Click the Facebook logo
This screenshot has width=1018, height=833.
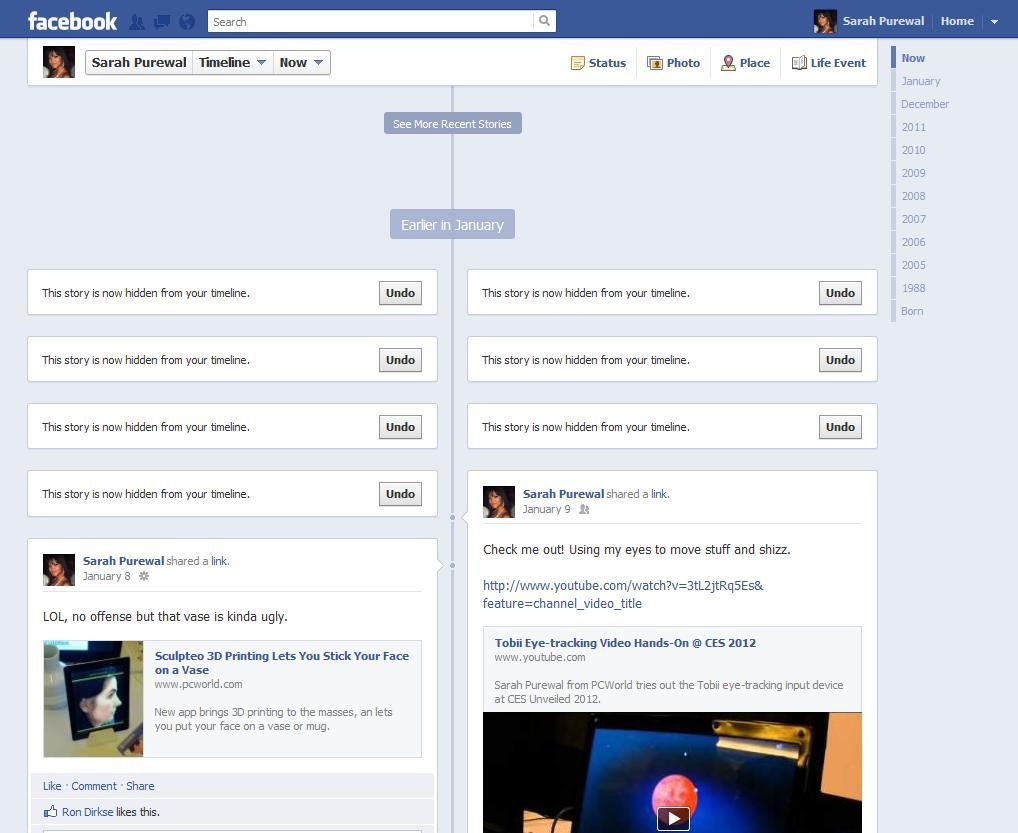point(71,20)
